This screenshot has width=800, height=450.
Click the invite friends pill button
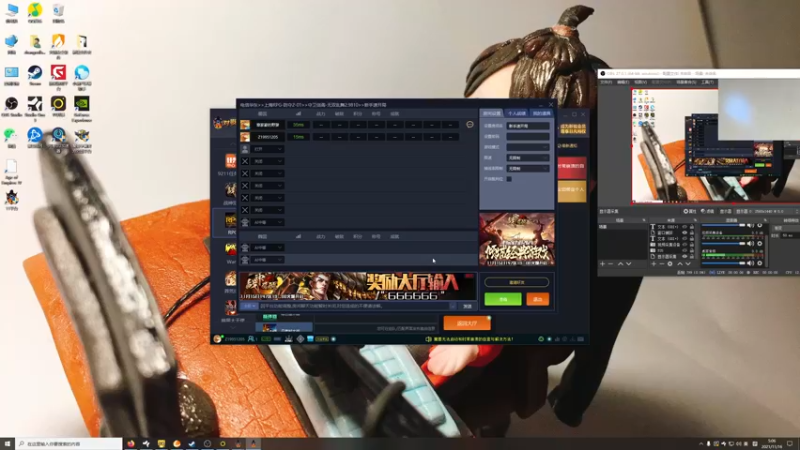click(517, 282)
